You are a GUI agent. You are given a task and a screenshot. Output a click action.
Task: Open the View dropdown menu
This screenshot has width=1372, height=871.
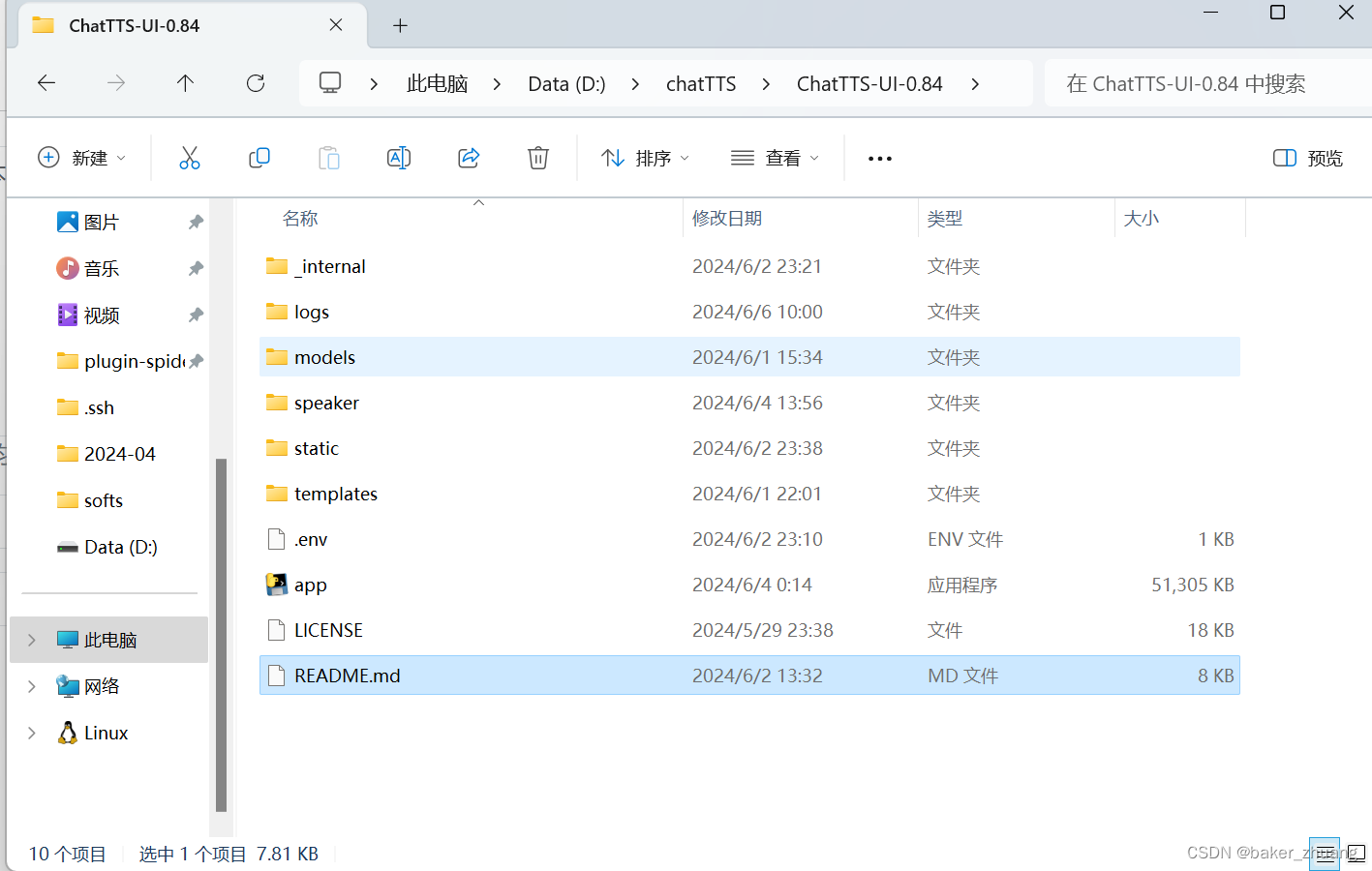click(776, 158)
